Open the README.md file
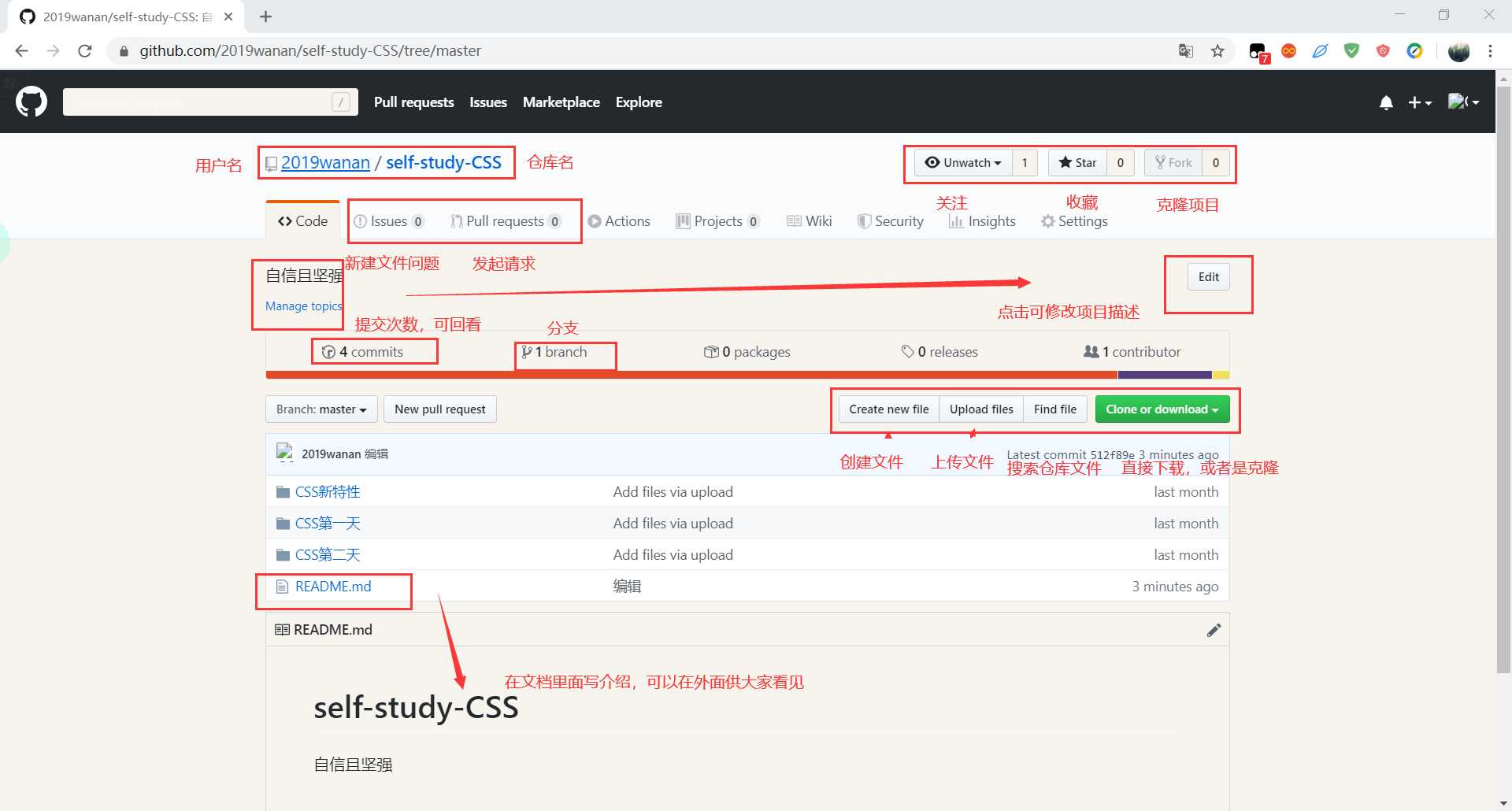1512x811 pixels. 333,587
